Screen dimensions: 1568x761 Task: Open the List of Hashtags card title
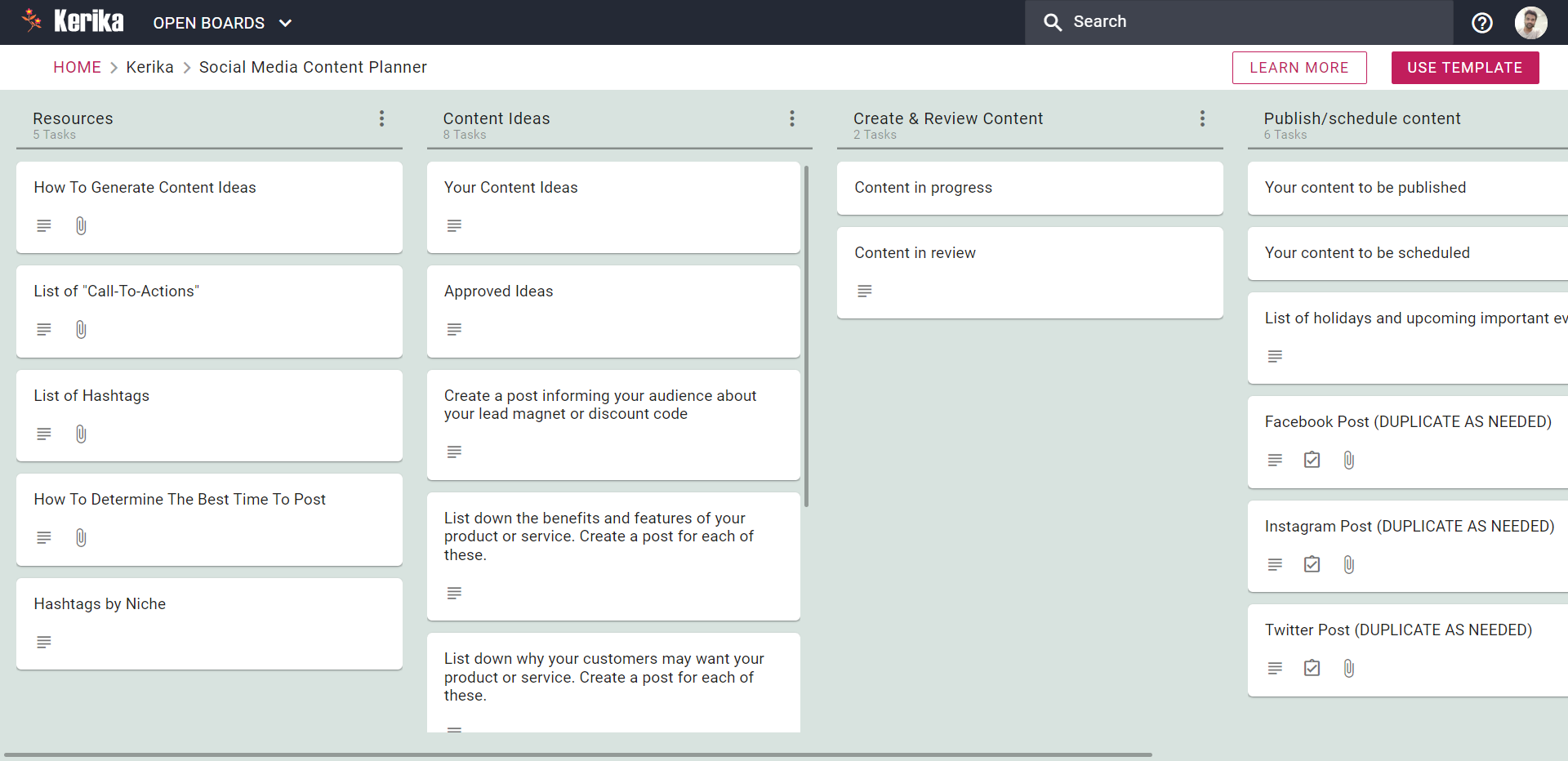pos(91,396)
